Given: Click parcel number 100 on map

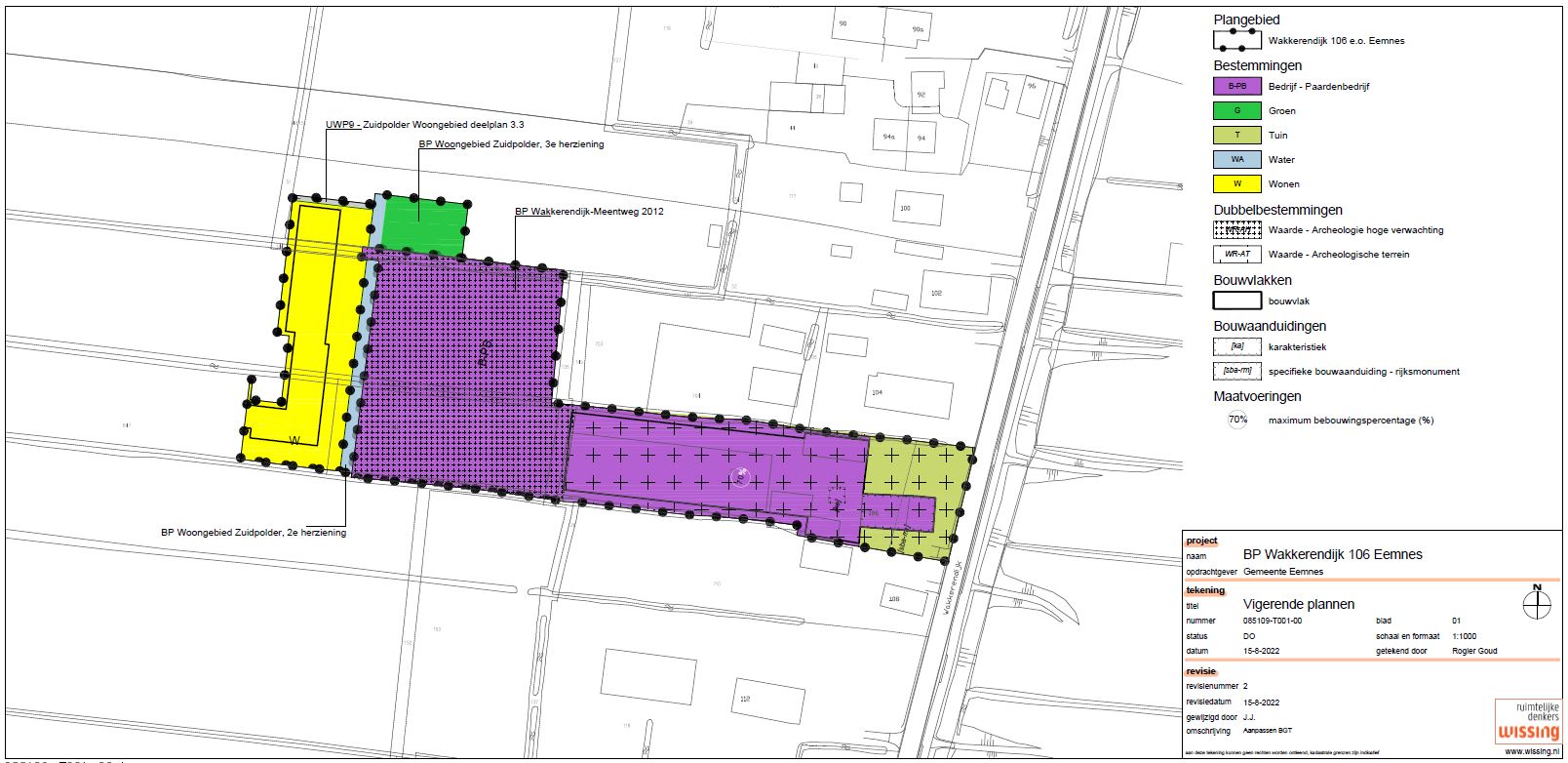Looking at the screenshot, I should 905,208.
